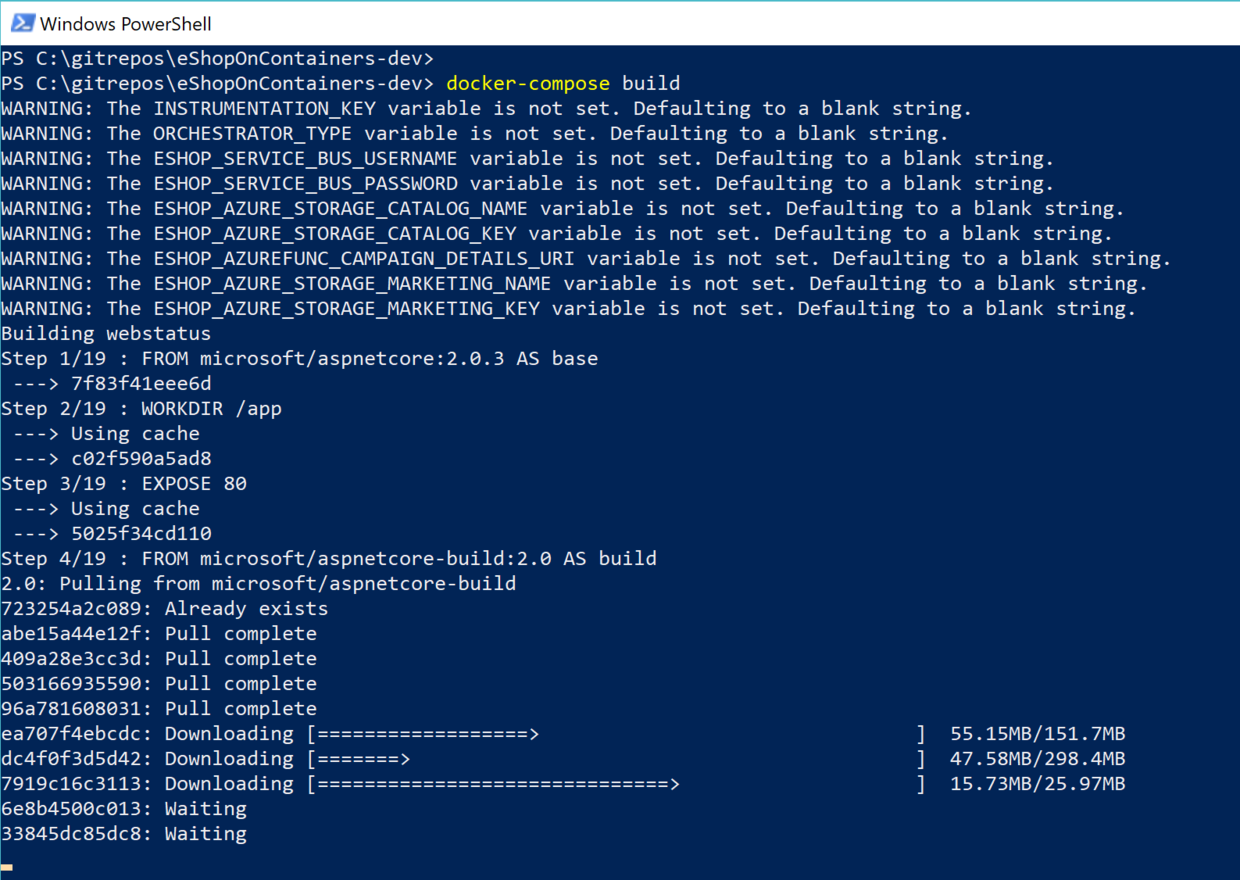Click the Step 4/19 aspnetcore-build line
Screen dimensions: 1240x880
point(329,558)
